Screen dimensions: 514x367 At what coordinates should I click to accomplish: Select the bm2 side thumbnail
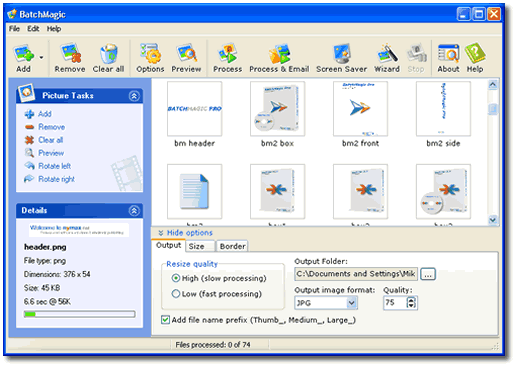click(x=443, y=109)
